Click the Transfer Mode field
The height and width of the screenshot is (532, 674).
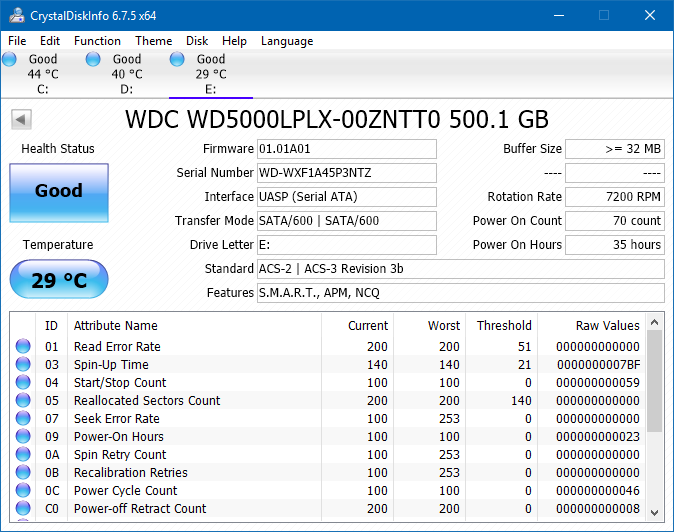click(x=347, y=221)
